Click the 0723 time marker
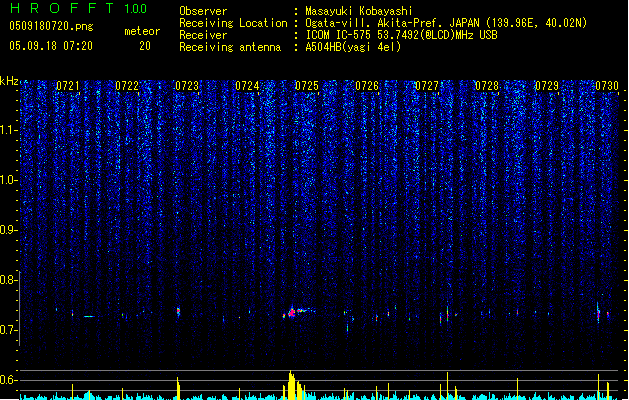 [187, 86]
